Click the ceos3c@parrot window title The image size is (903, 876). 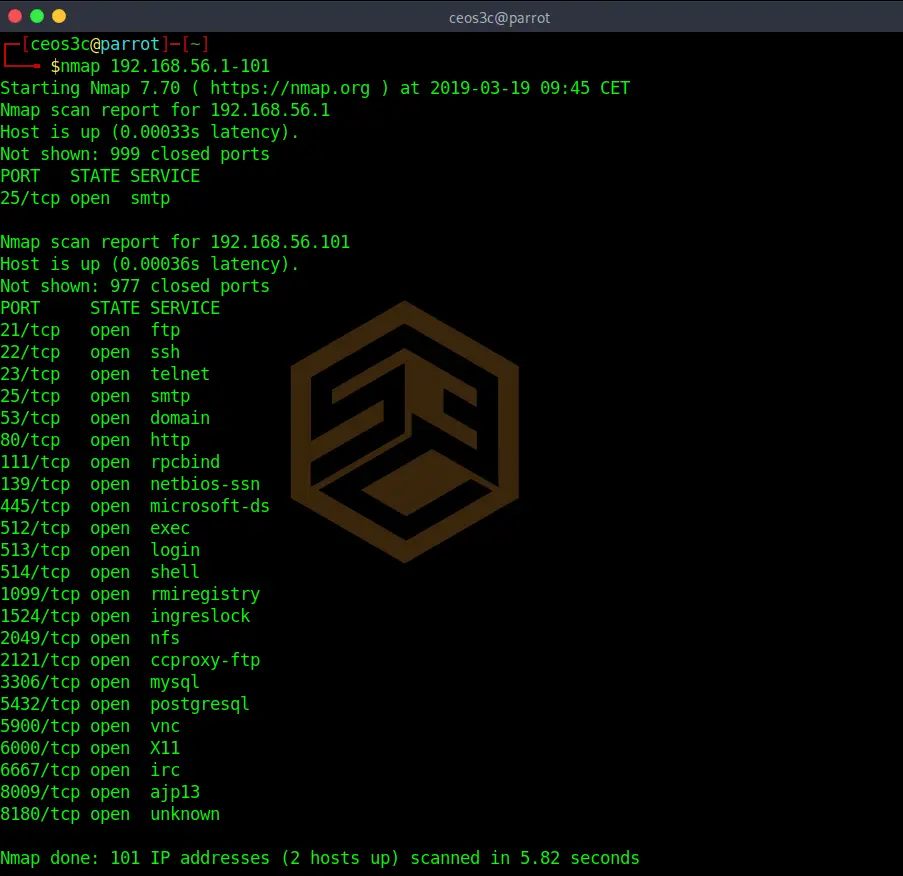click(499, 18)
